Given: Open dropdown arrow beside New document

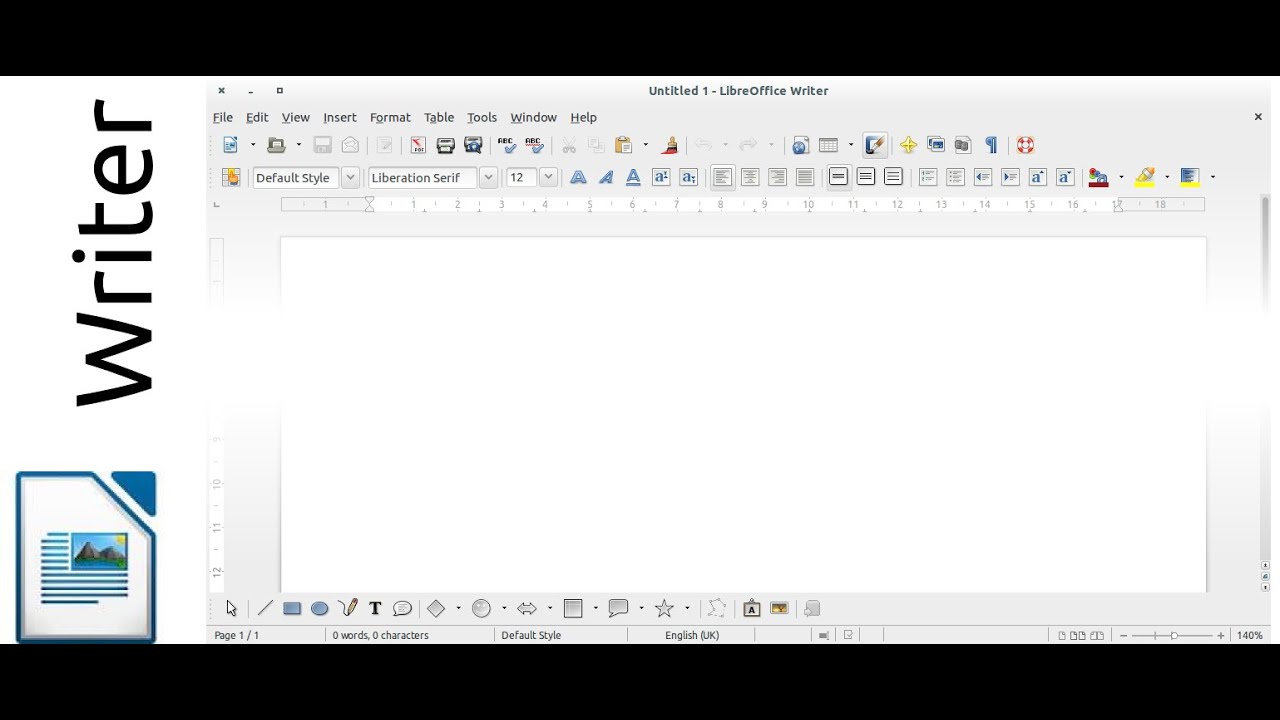Looking at the screenshot, I should click(252, 145).
